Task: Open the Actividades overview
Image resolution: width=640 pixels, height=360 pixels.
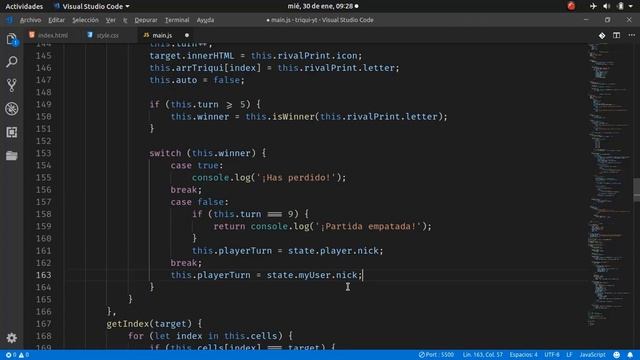Action: [x=24, y=6]
